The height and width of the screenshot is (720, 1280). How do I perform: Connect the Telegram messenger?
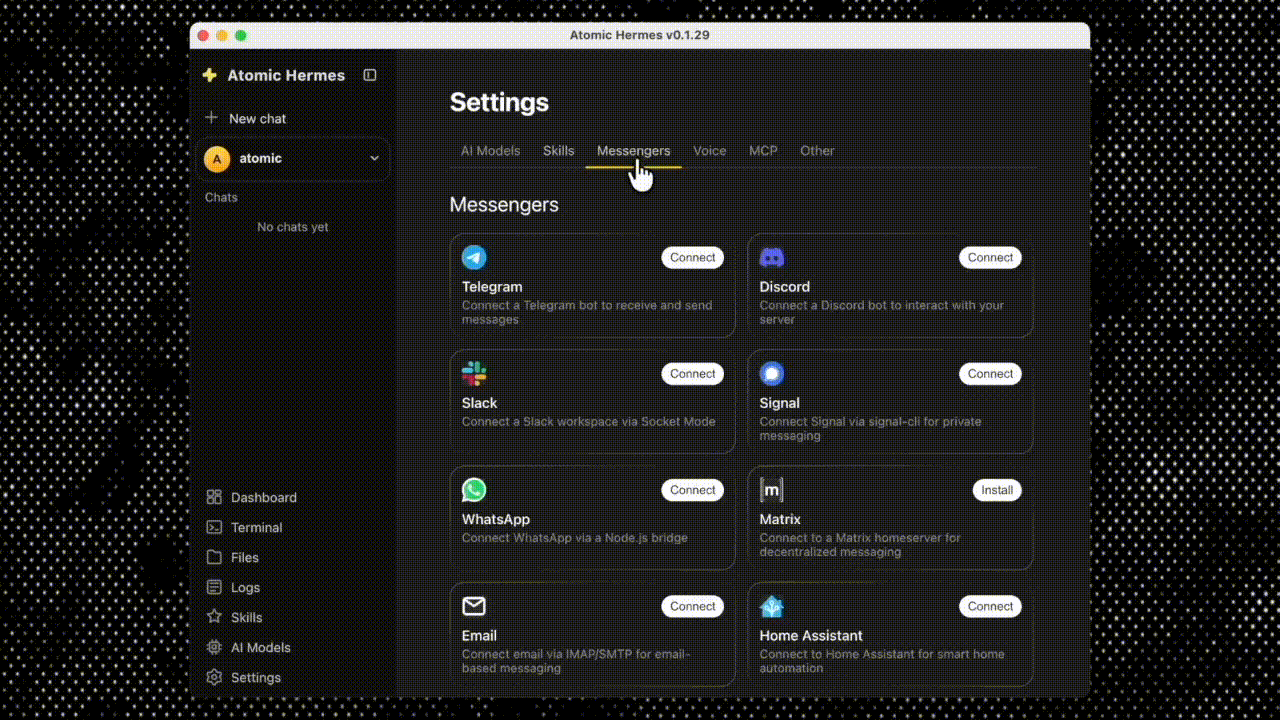(693, 257)
